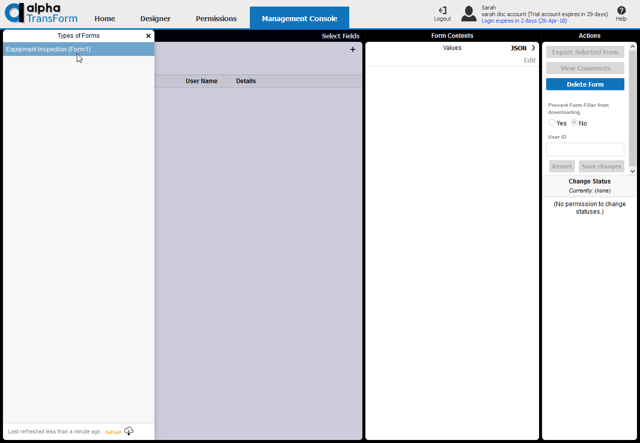Go to the Home tab
The image size is (640, 443).
tap(104, 18)
